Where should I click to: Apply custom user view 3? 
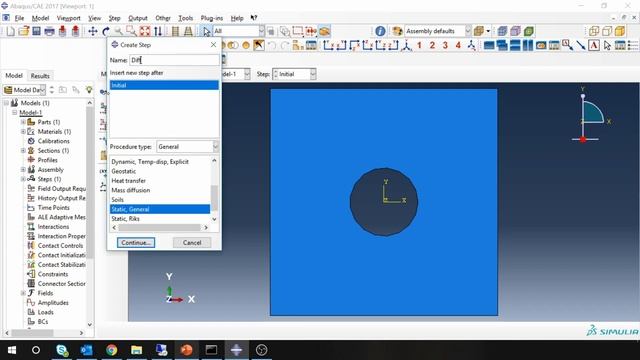(445, 45)
